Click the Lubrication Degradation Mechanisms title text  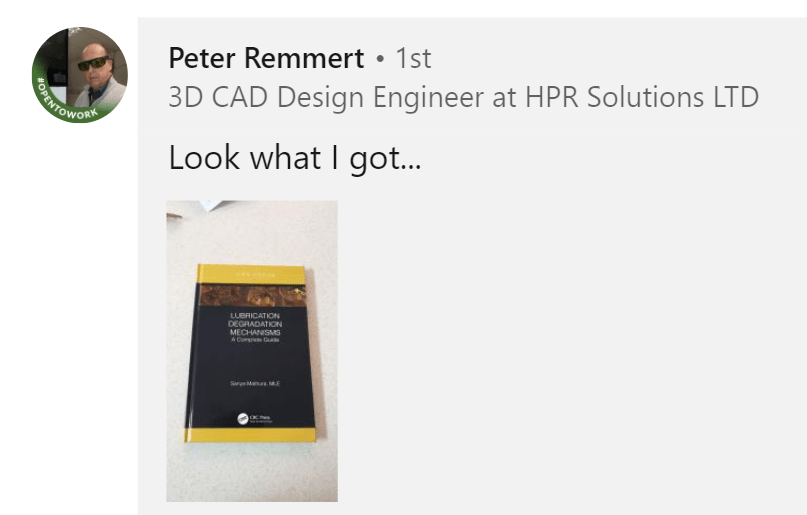[x=255, y=324]
